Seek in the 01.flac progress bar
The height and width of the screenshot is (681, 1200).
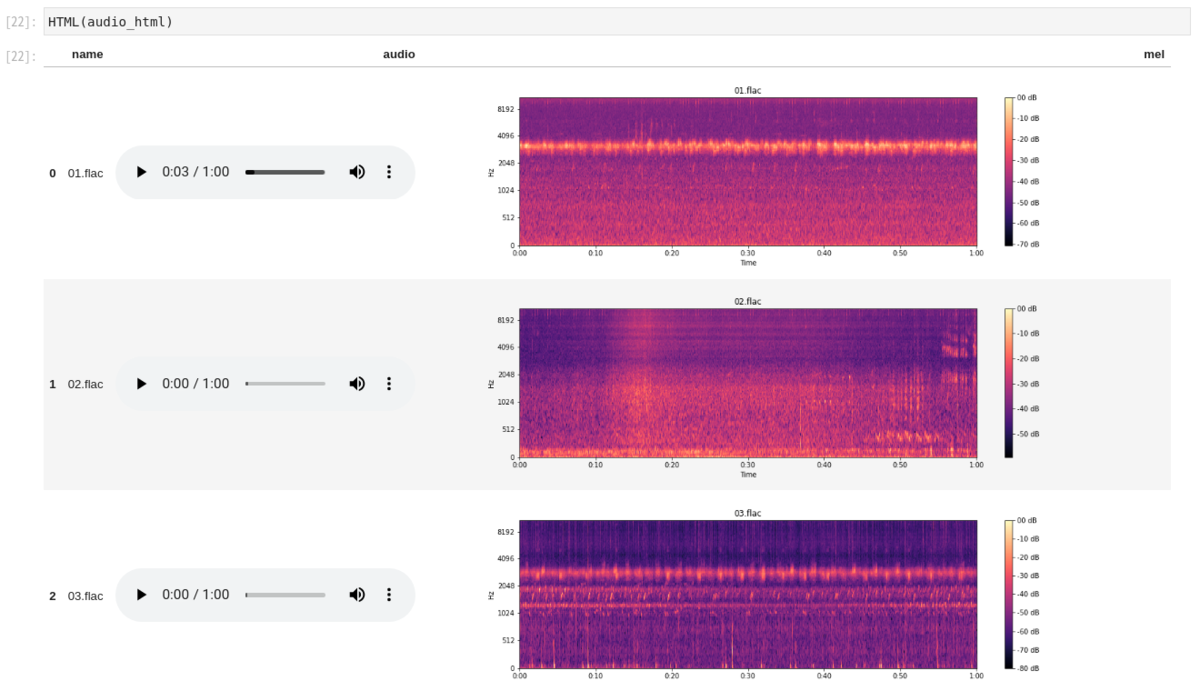pyautogui.click(x=285, y=172)
